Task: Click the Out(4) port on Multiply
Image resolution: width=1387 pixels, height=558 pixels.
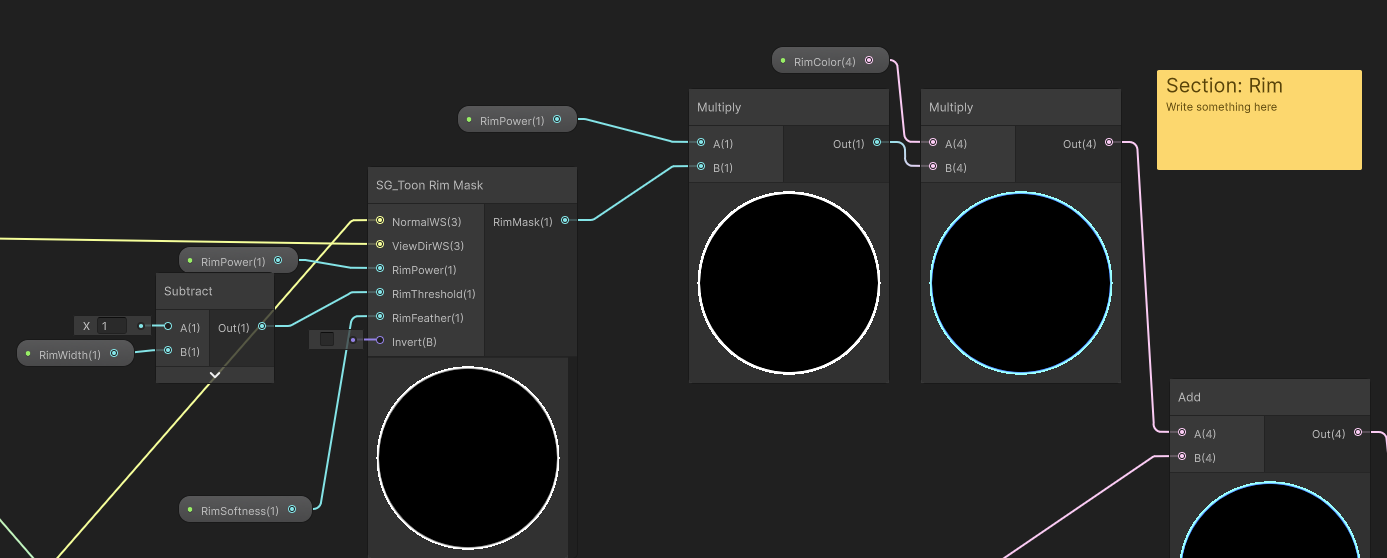Action: click(1108, 143)
